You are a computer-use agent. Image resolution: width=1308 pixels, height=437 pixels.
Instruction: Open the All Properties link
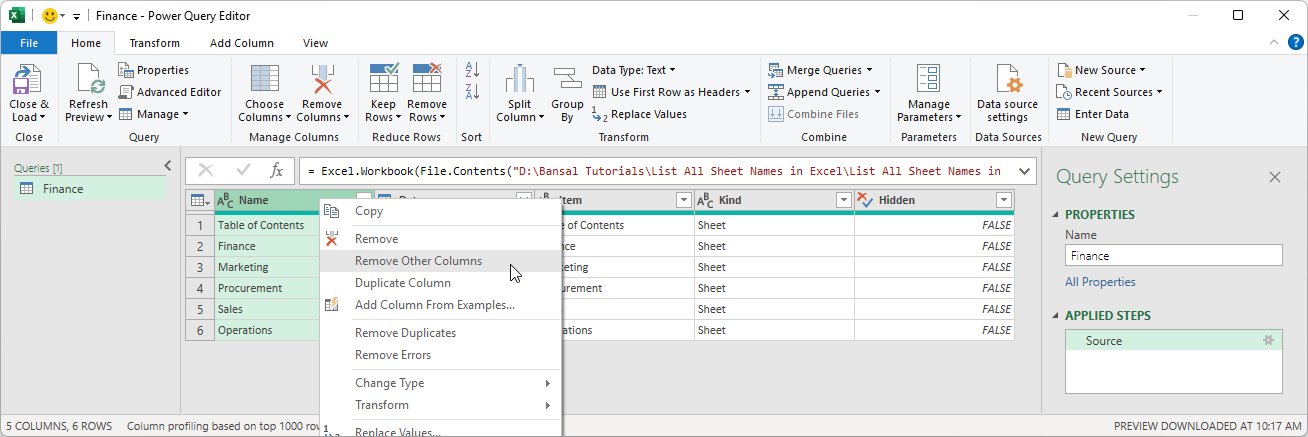click(x=1100, y=282)
